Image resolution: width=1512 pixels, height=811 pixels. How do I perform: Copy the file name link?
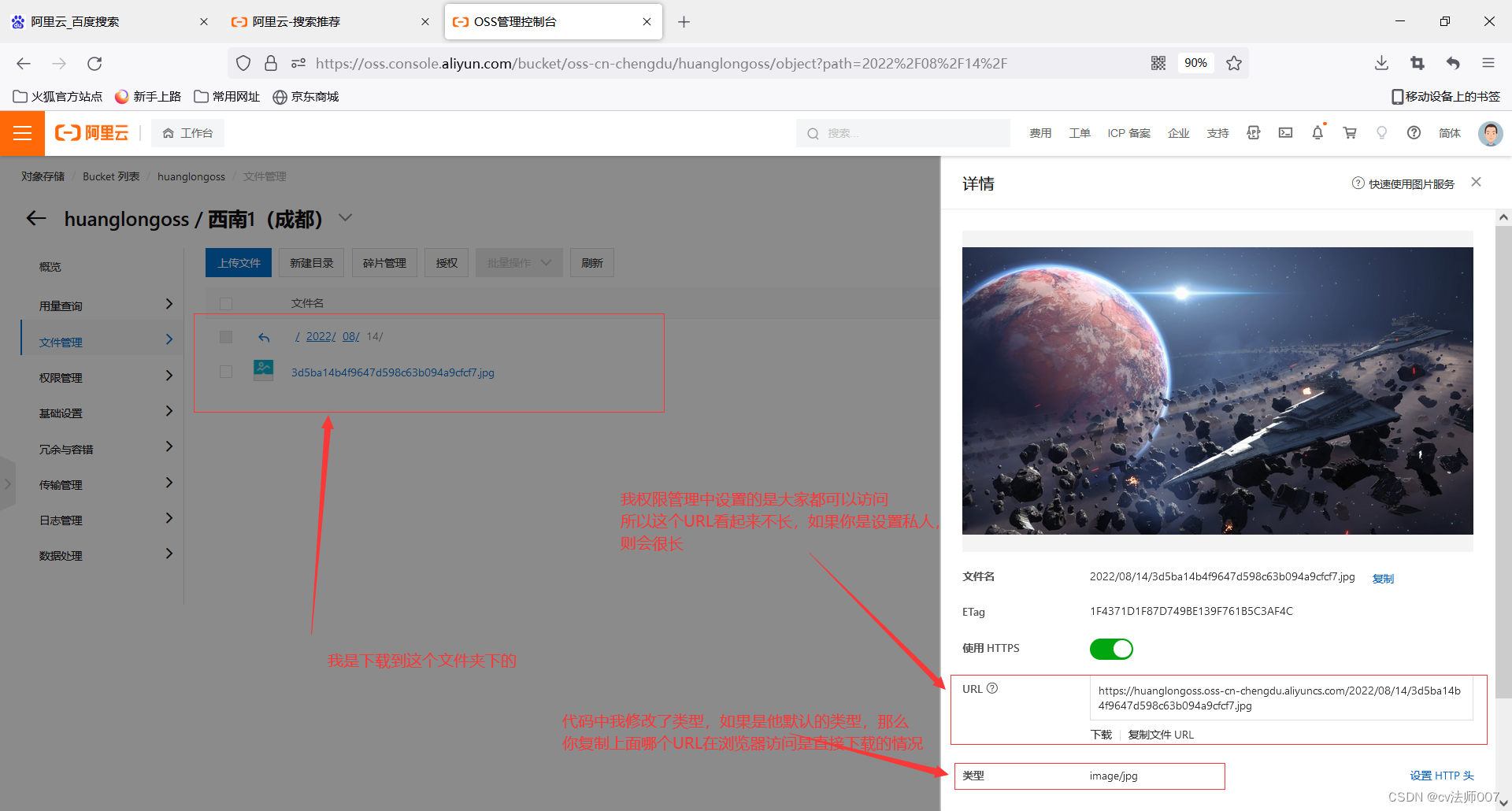[x=1383, y=579]
